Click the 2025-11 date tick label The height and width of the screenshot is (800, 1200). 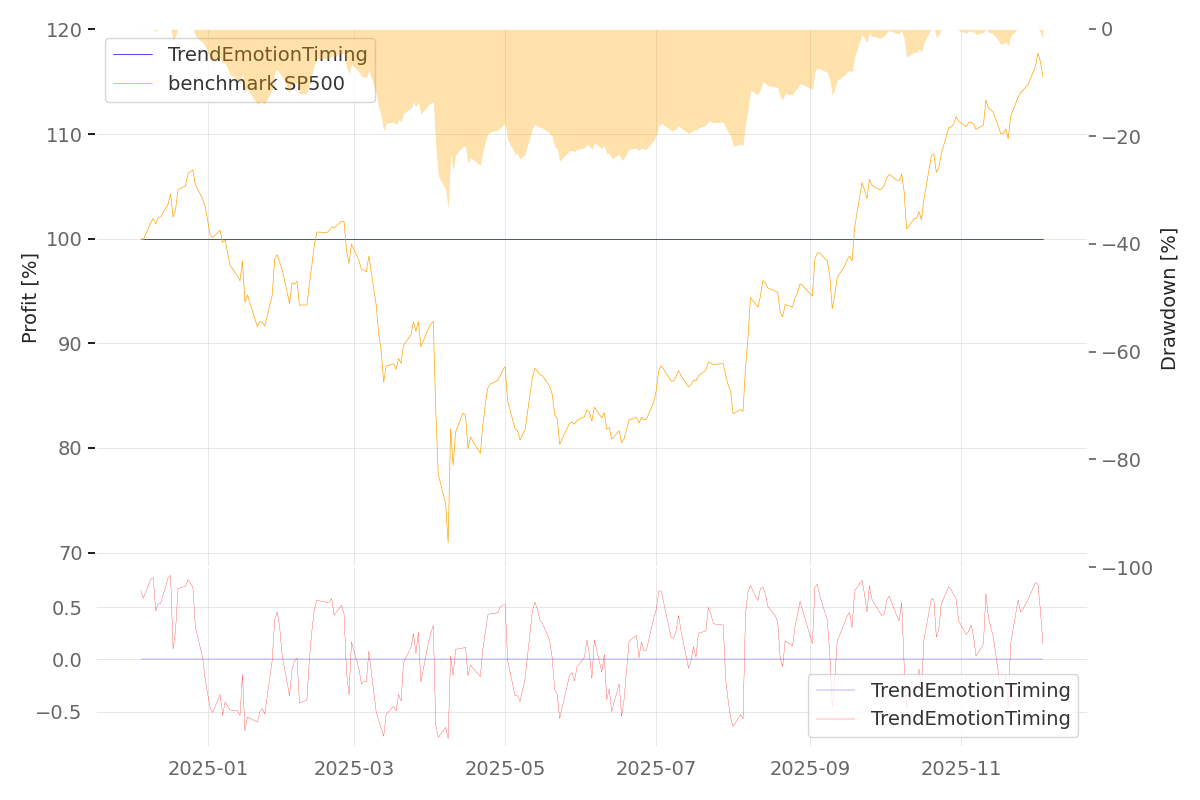pyautogui.click(x=961, y=768)
